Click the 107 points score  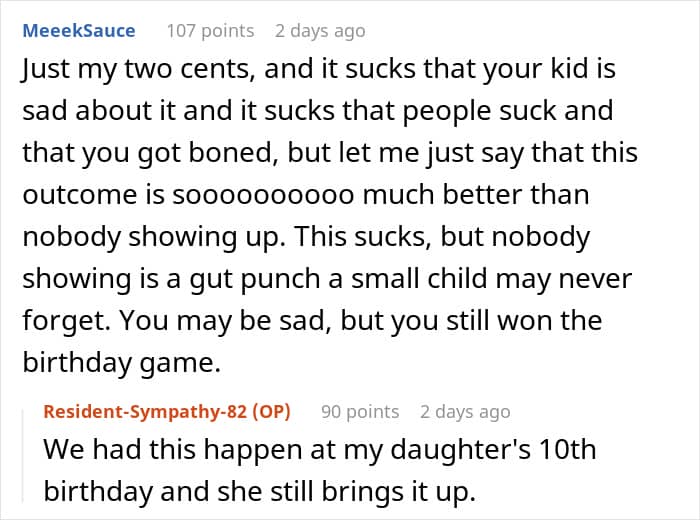[x=210, y=31]
